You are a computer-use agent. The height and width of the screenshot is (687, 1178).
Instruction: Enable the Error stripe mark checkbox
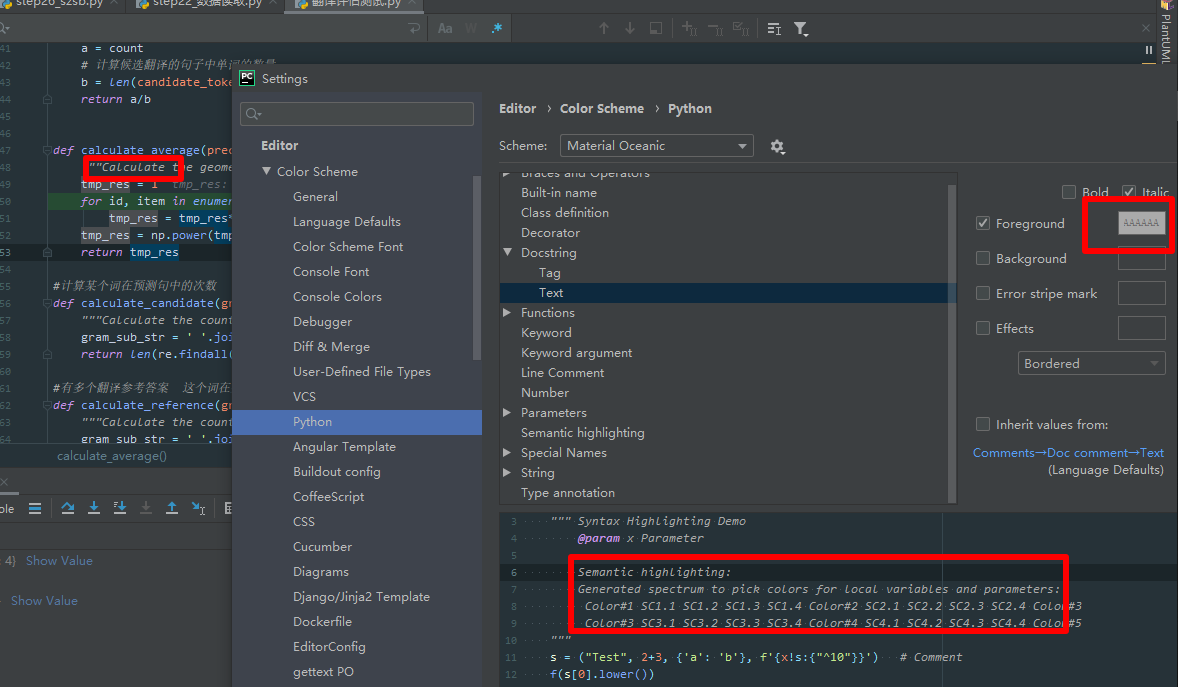pos(983,293)
